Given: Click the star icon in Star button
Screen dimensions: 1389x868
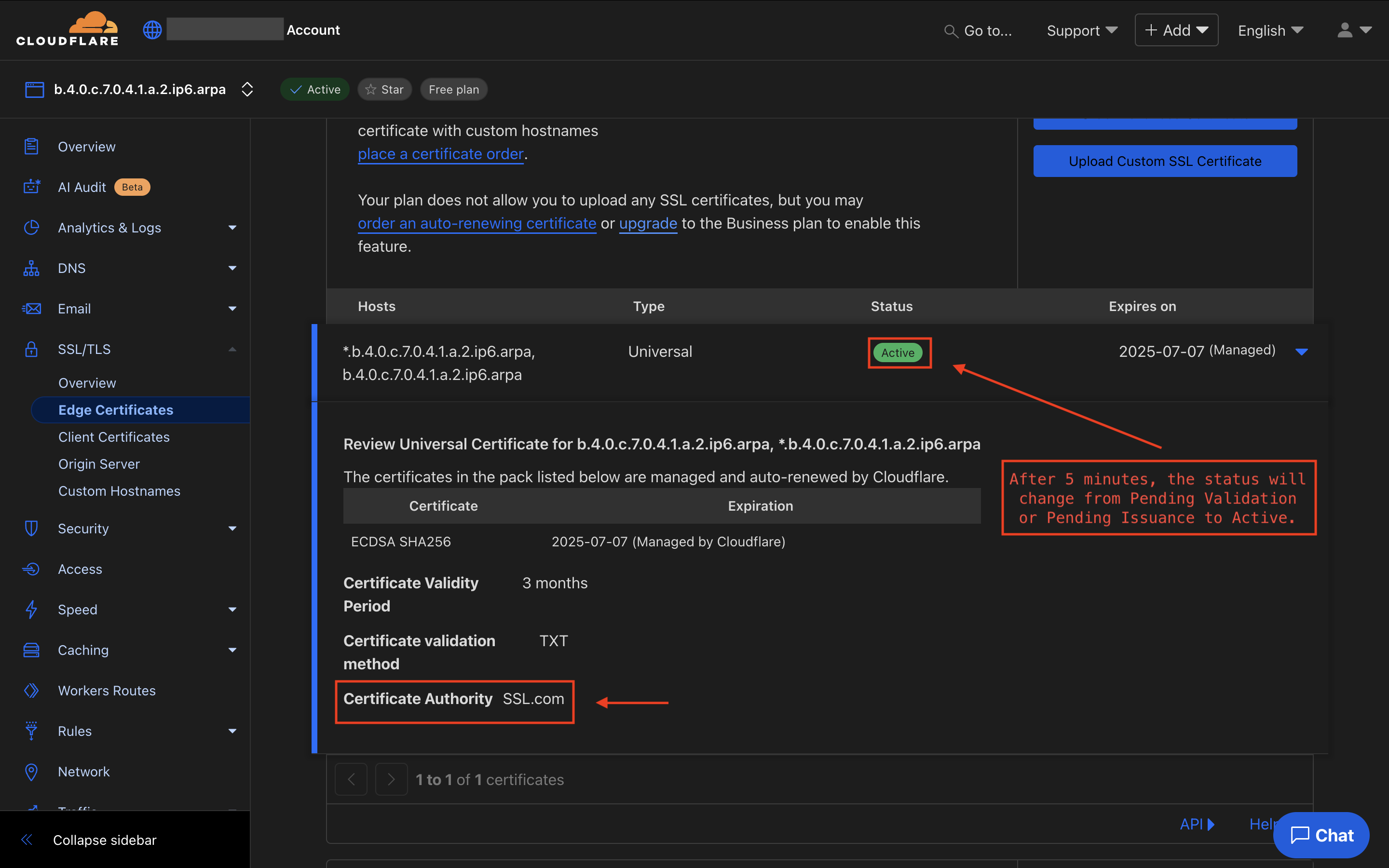Looking at the screenshot, I should click(x=371, y=90).
